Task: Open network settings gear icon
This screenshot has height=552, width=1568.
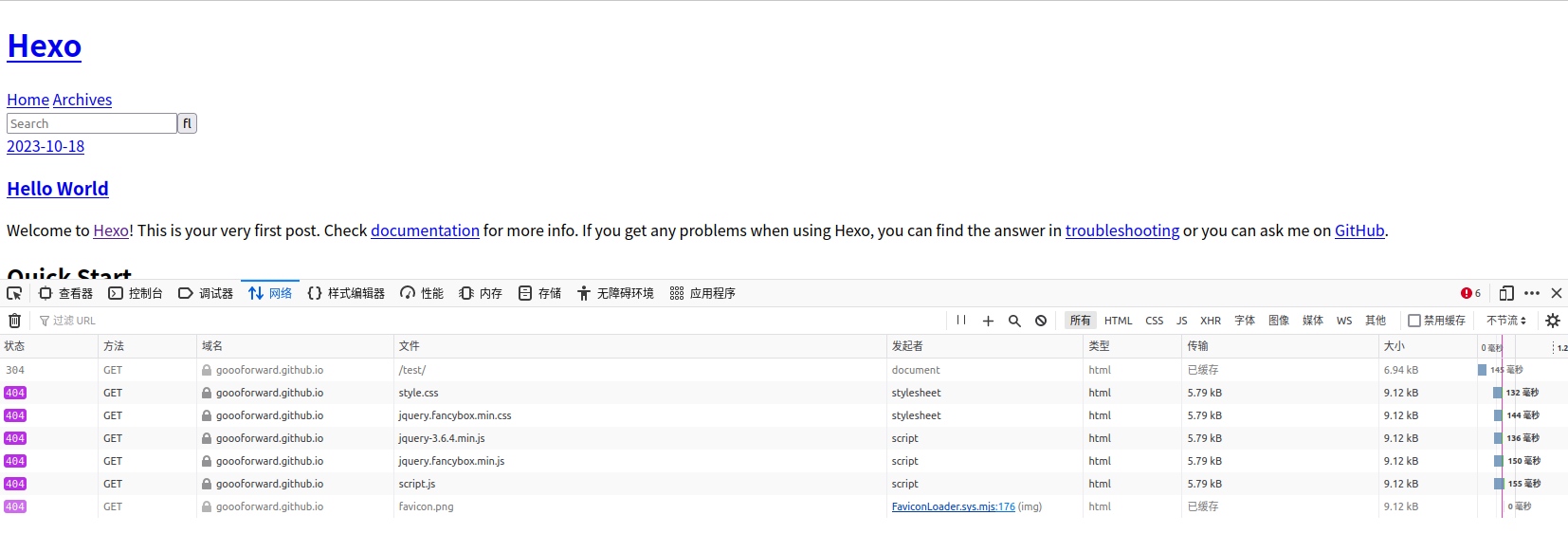Action: [x=1553, y=321]
